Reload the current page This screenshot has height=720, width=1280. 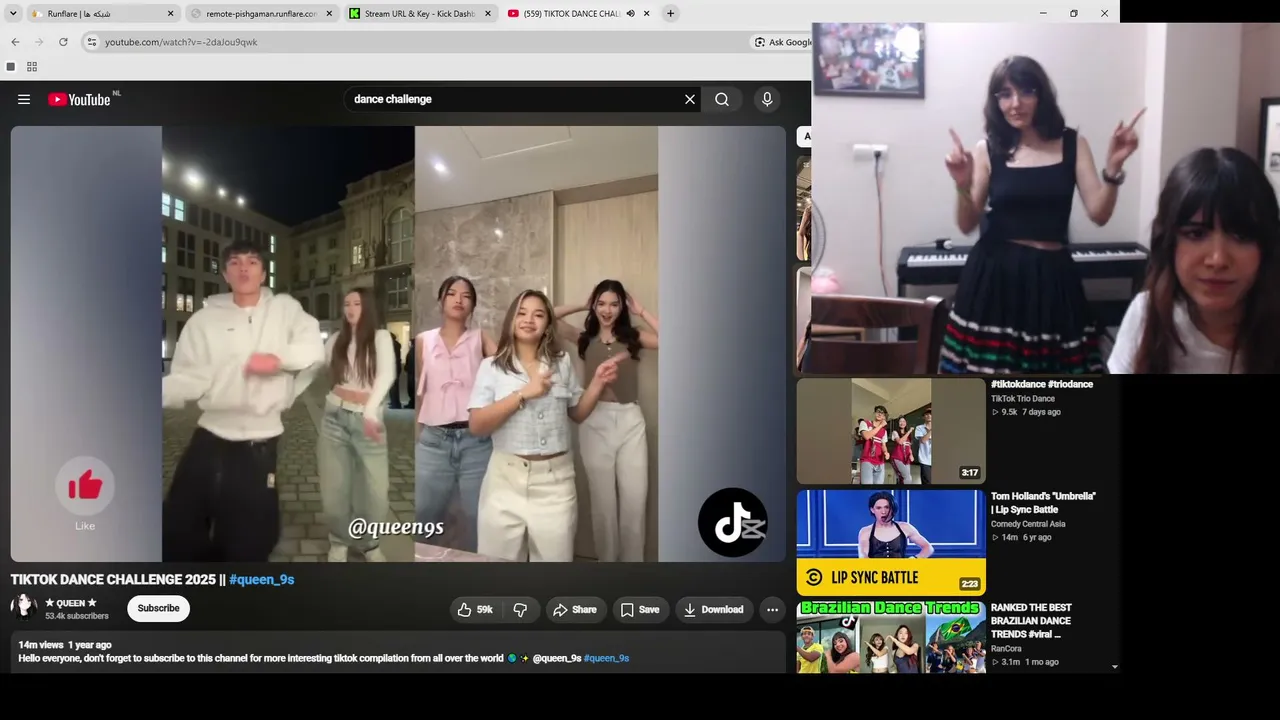click(x=63, y=42)
